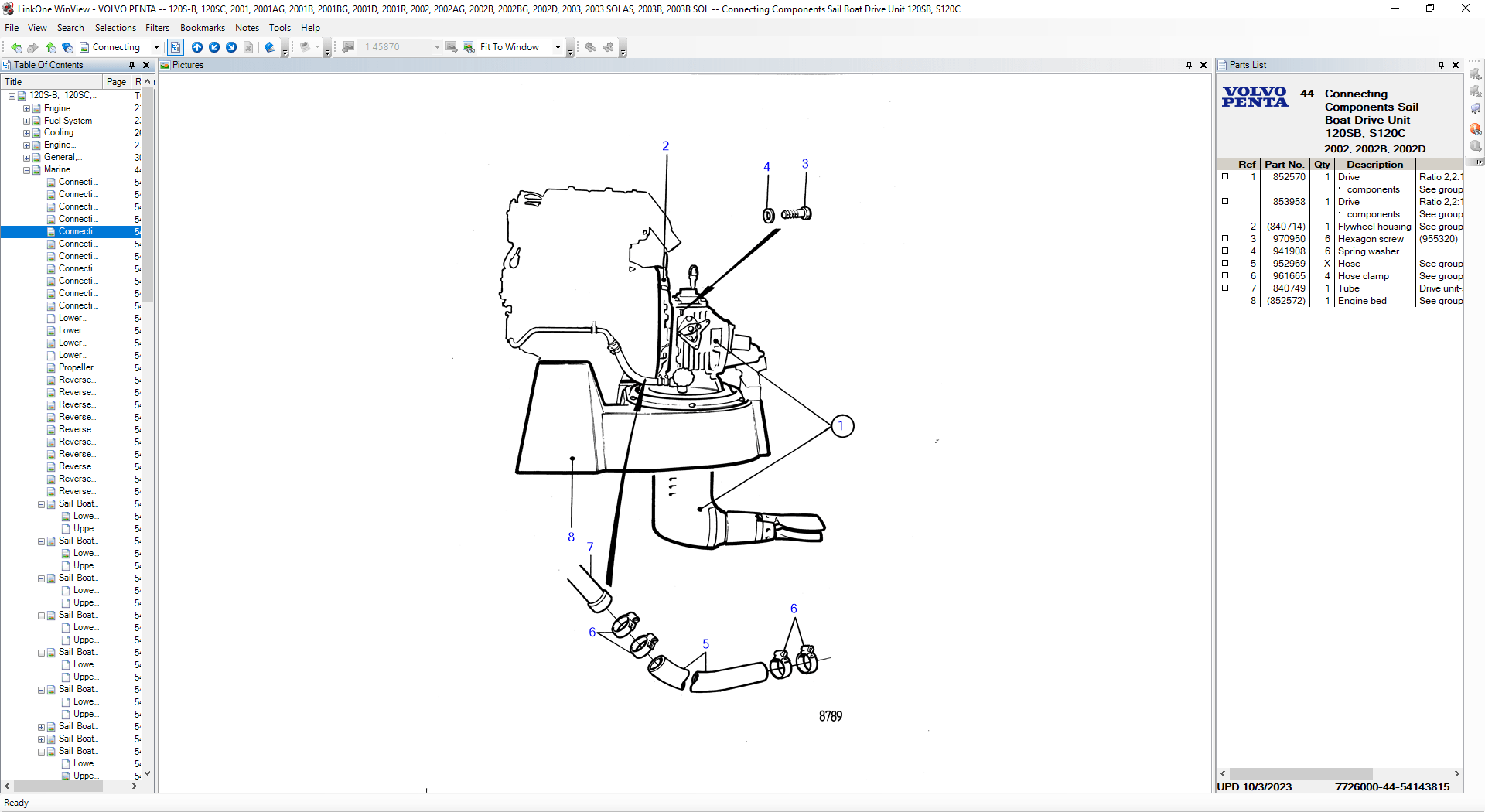Image resolution: width=1485 pixels, height=812 pixels.
Task: Open the Fit To Window zoom dropdown
Action: (x=558, y=47)
